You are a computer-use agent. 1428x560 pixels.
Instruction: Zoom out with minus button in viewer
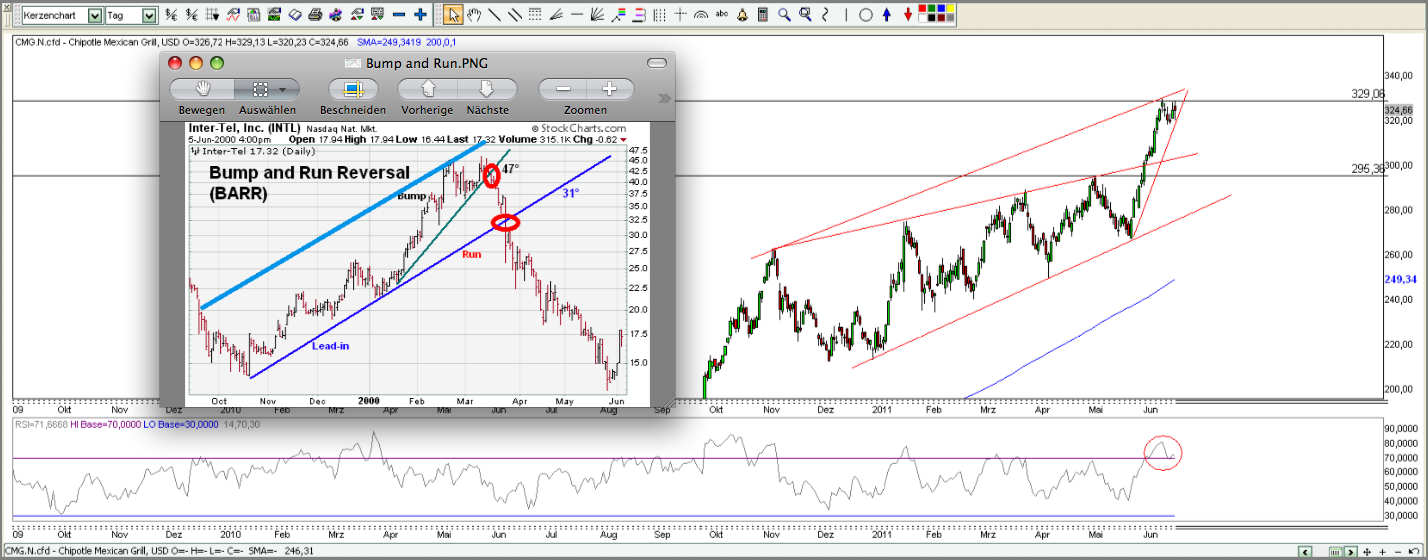tap(561, 89)
